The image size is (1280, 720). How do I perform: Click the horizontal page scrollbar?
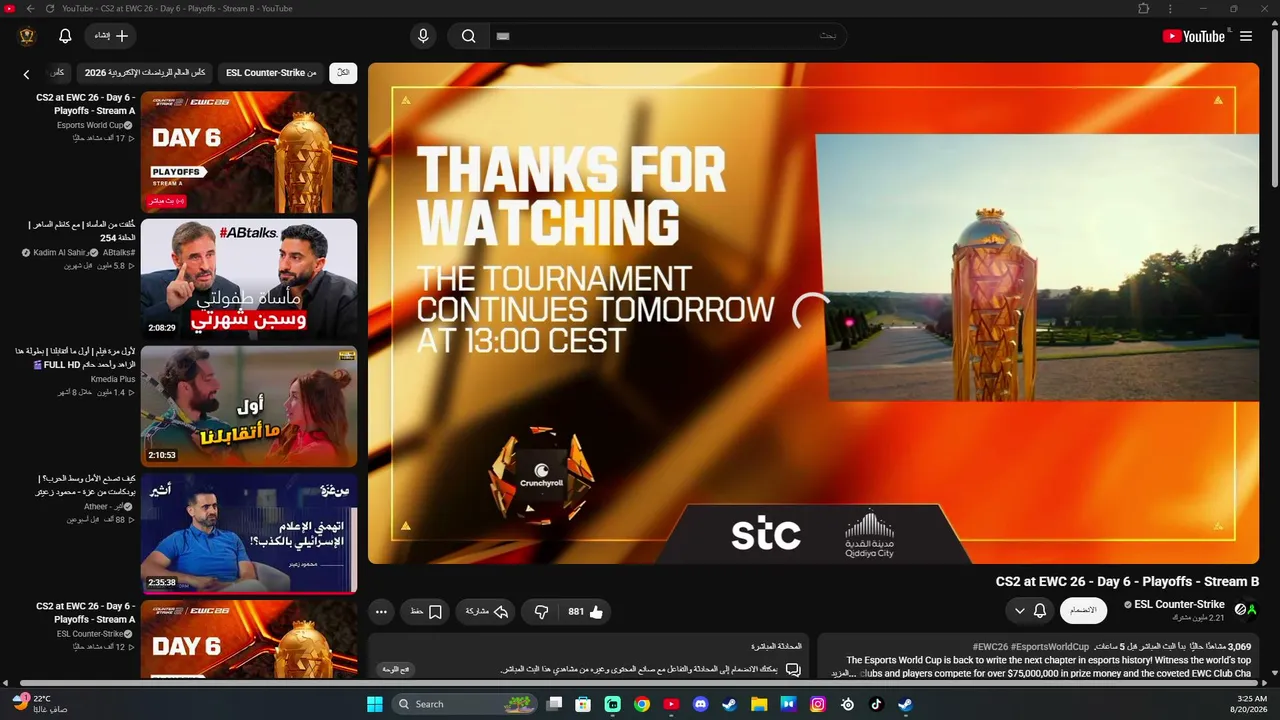click(640, 685)
